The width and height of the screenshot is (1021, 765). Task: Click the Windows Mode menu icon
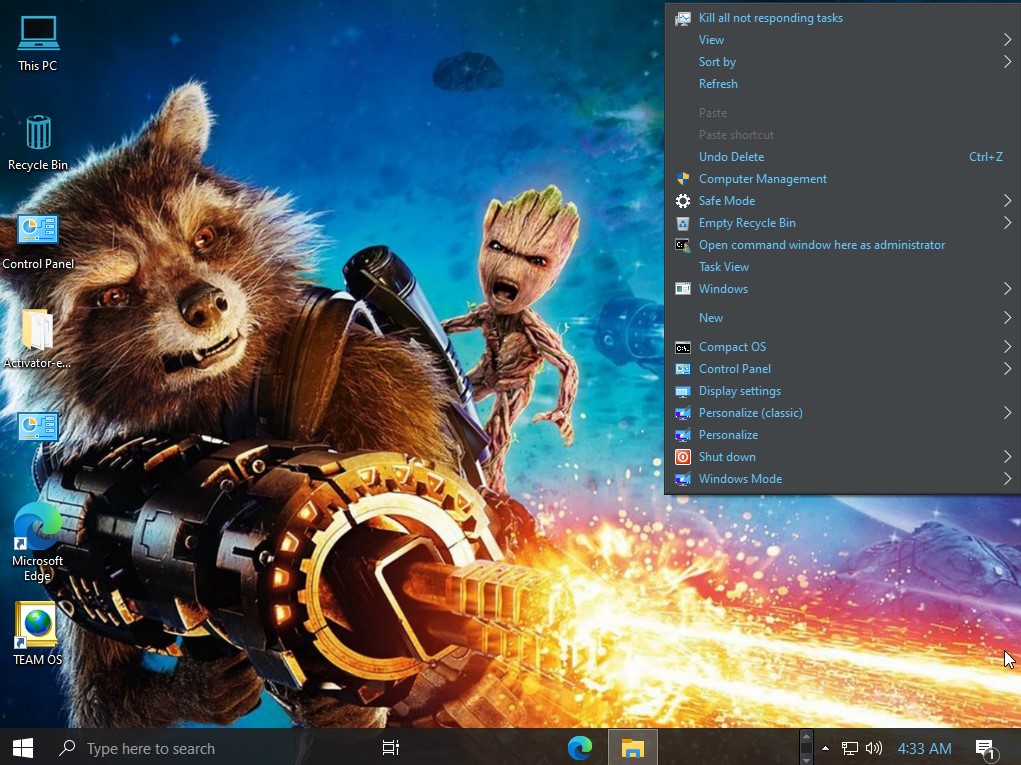682,479
